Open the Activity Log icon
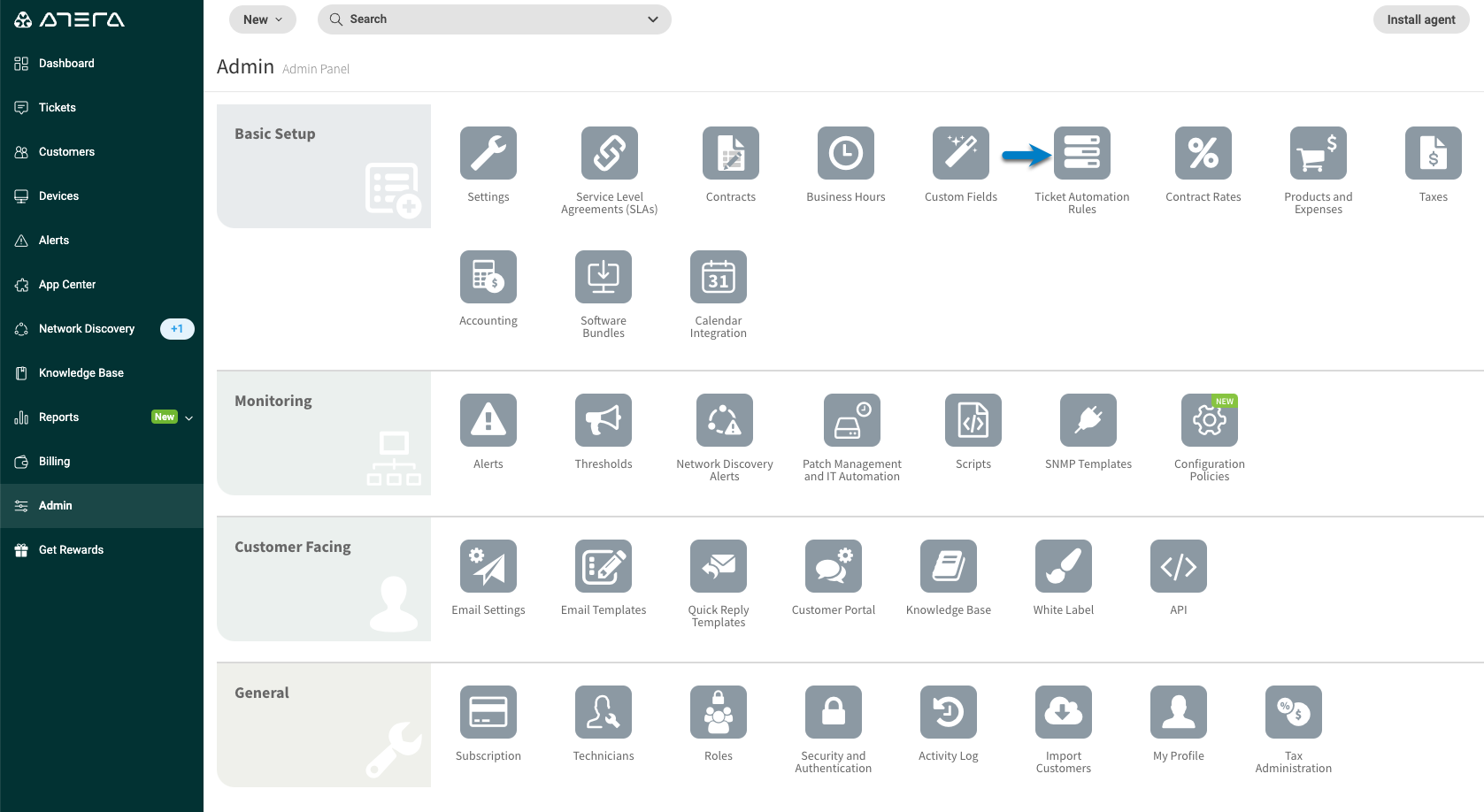Screen dimensions: 1484x812 click(x=949, y=712)
